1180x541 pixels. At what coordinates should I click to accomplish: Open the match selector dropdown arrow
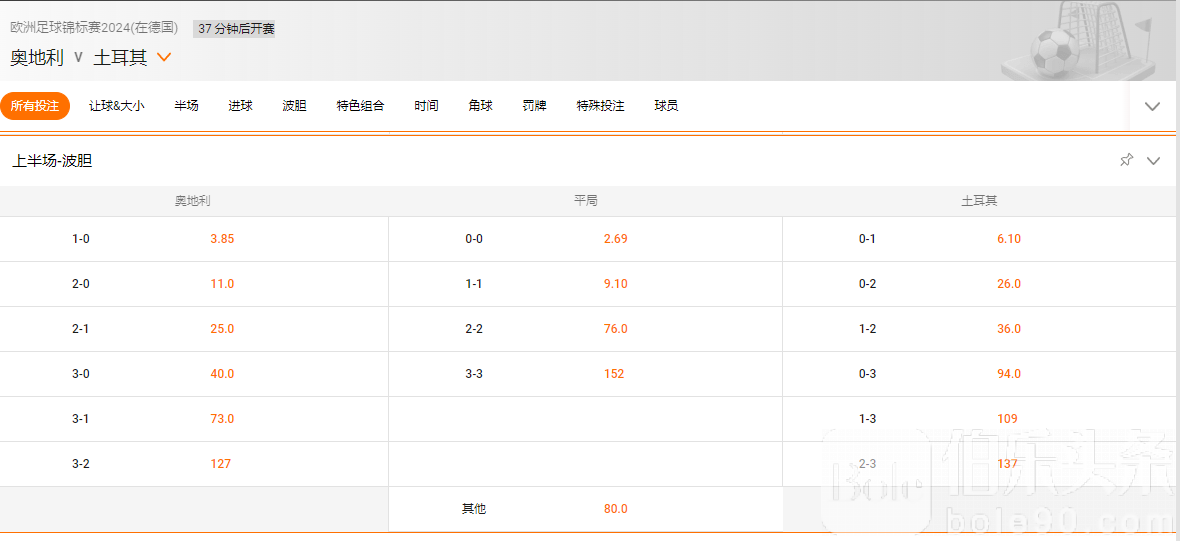[x=165, y=57]
